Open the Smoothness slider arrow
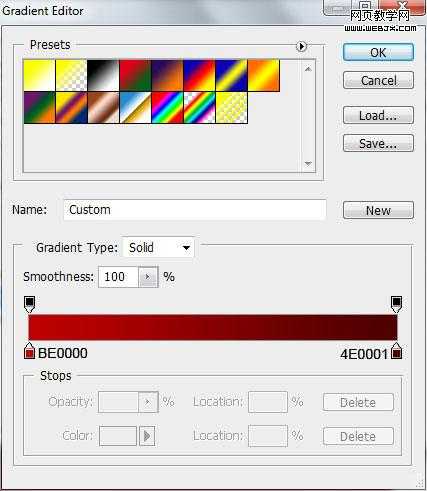Image resolution: width=427 pixels, height=491 pixels. click(x=148, y=277)
